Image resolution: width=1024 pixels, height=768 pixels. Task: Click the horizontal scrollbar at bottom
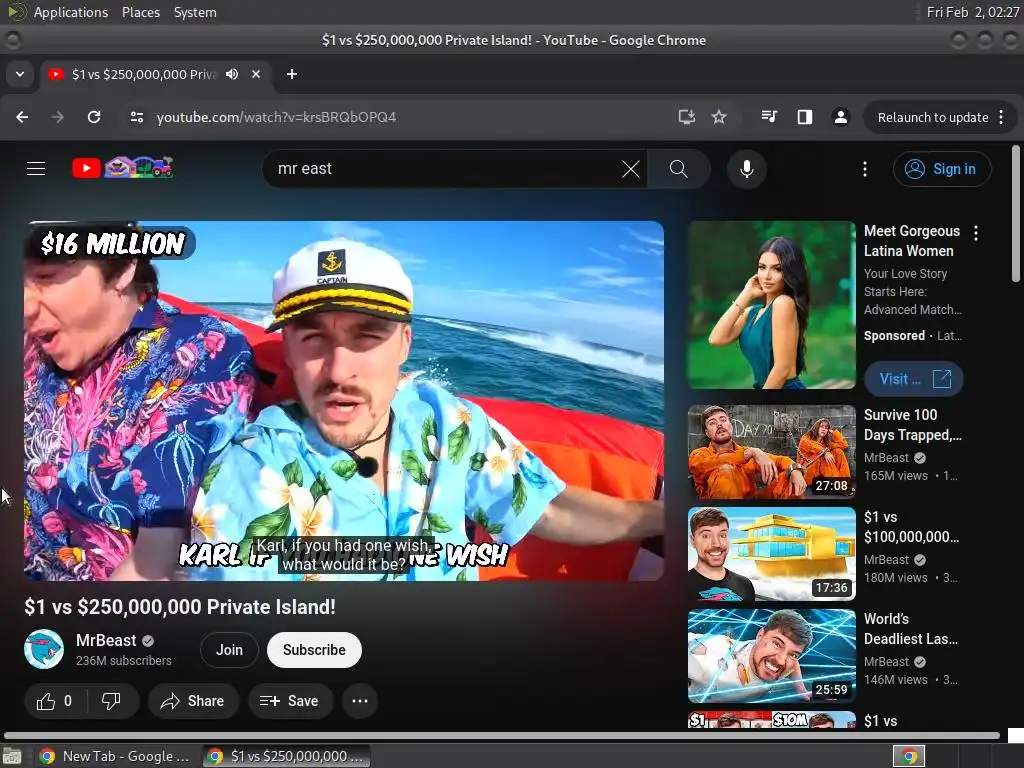click(x=502, y=735)
